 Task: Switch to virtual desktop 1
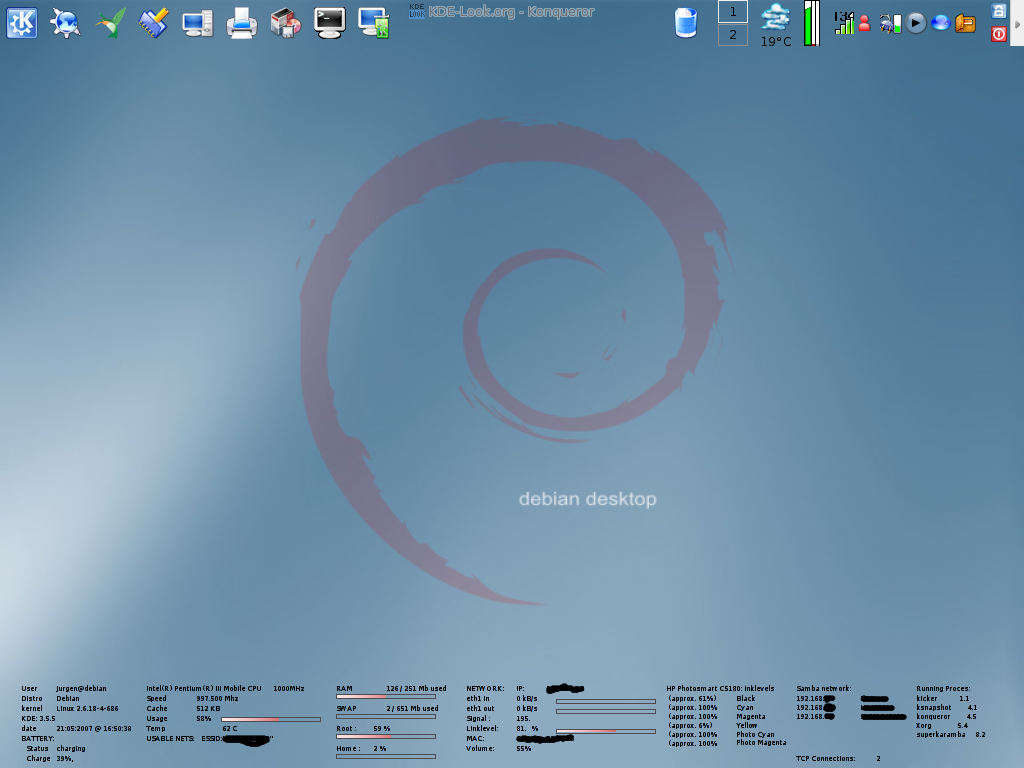(x=733, y=12)
